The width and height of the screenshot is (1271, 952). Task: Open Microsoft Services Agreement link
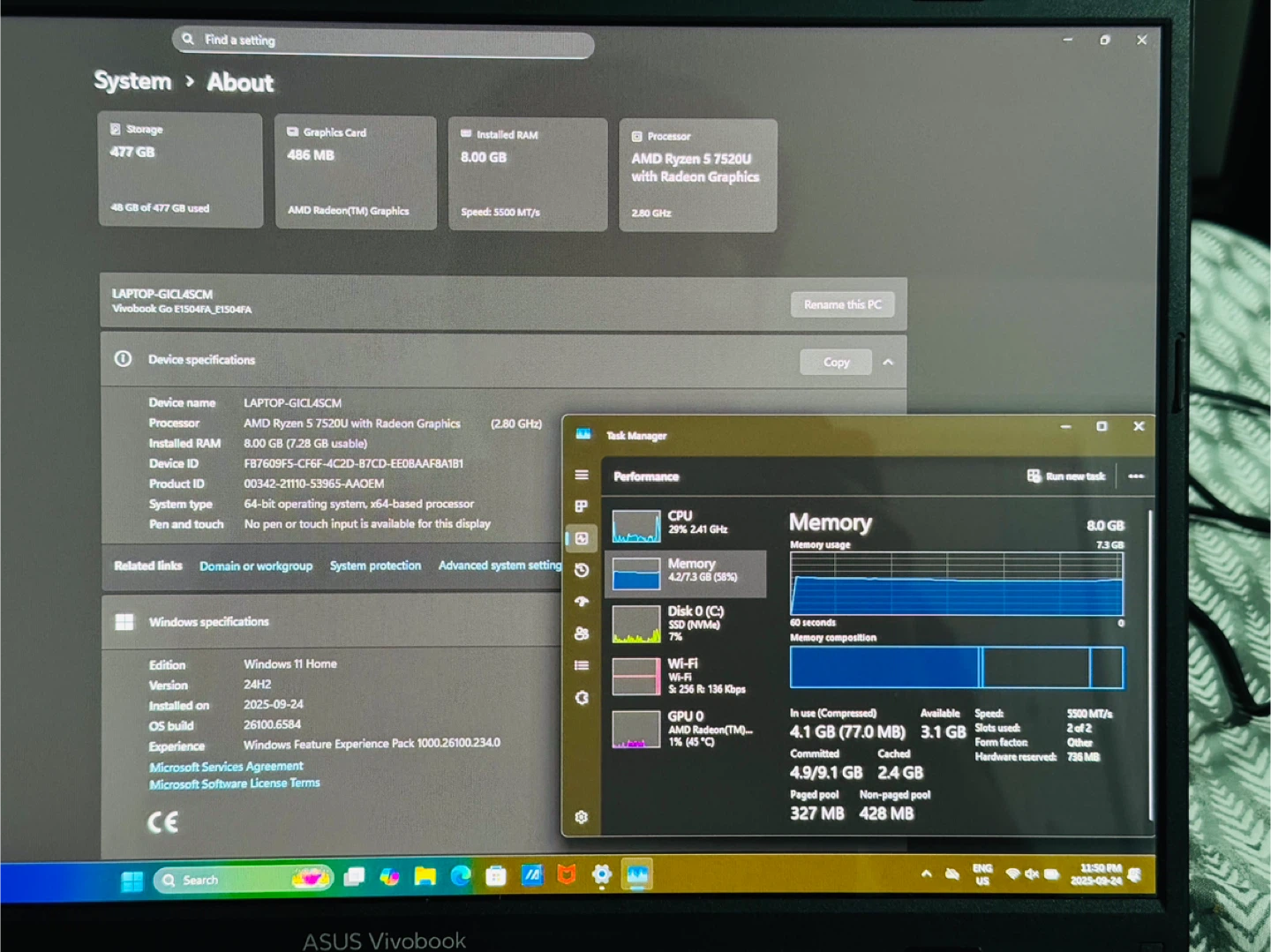(x=226, y=767)
